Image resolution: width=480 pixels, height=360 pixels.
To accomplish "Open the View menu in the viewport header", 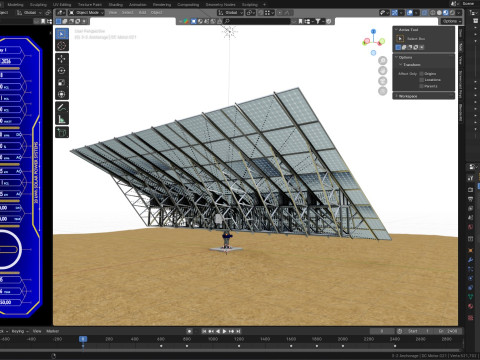I will click(x=113, y=13).
